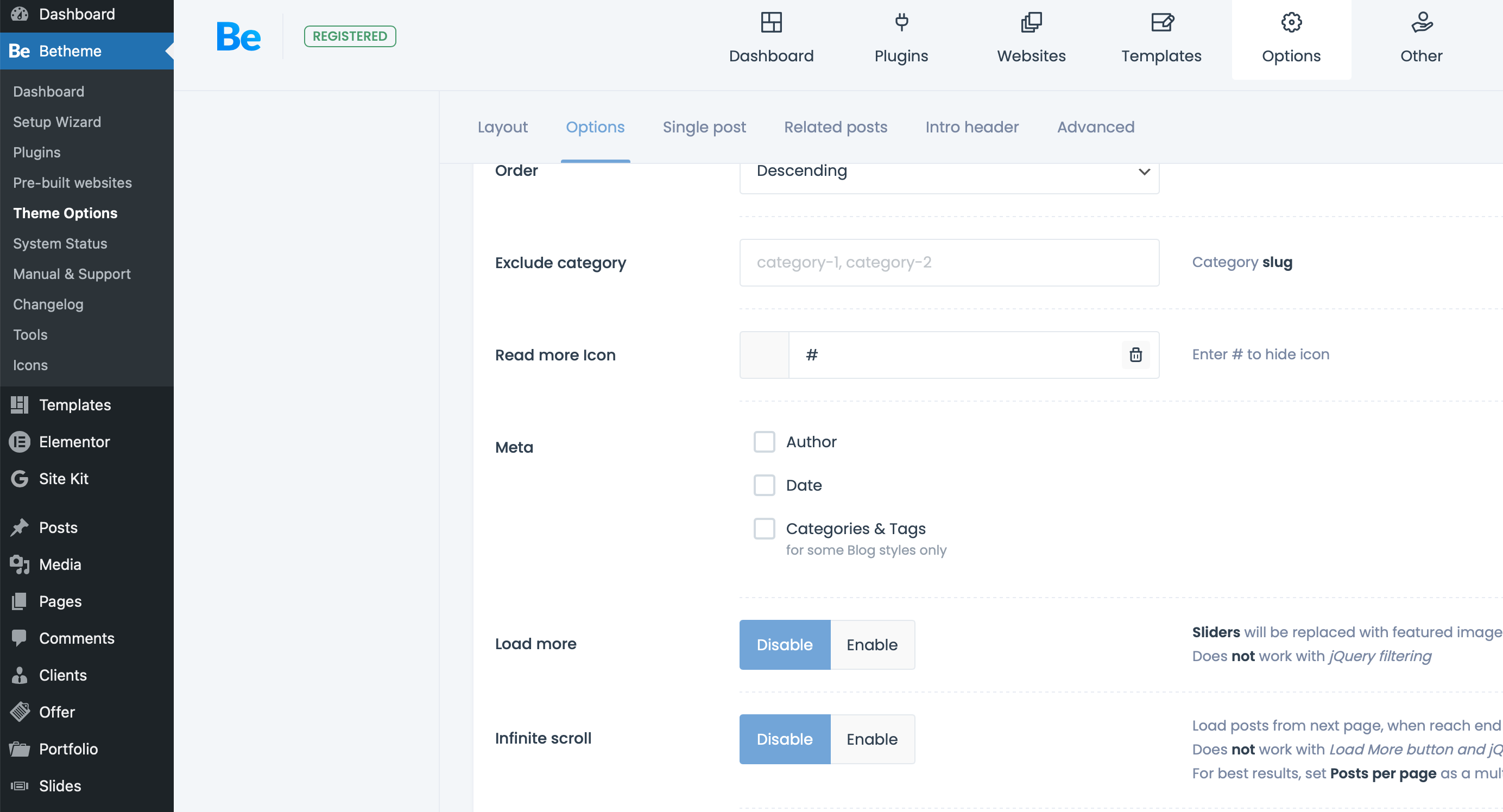The height and width of the screenshot is (812, 1503).
Task: Enable the Load more option
Action: tap(872, 645)
